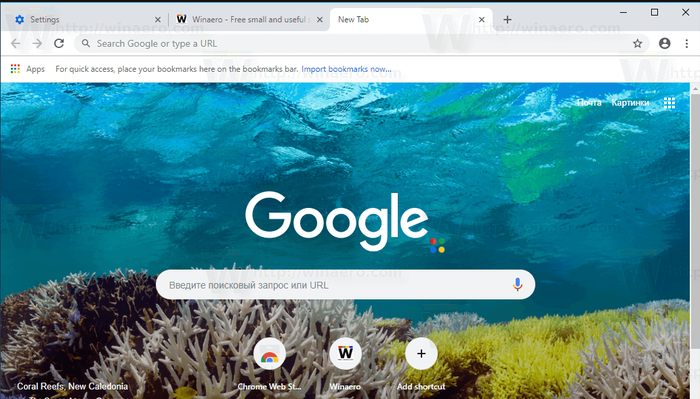Click Import bookmarks now link
700x399 pixels.
point(346,69)
